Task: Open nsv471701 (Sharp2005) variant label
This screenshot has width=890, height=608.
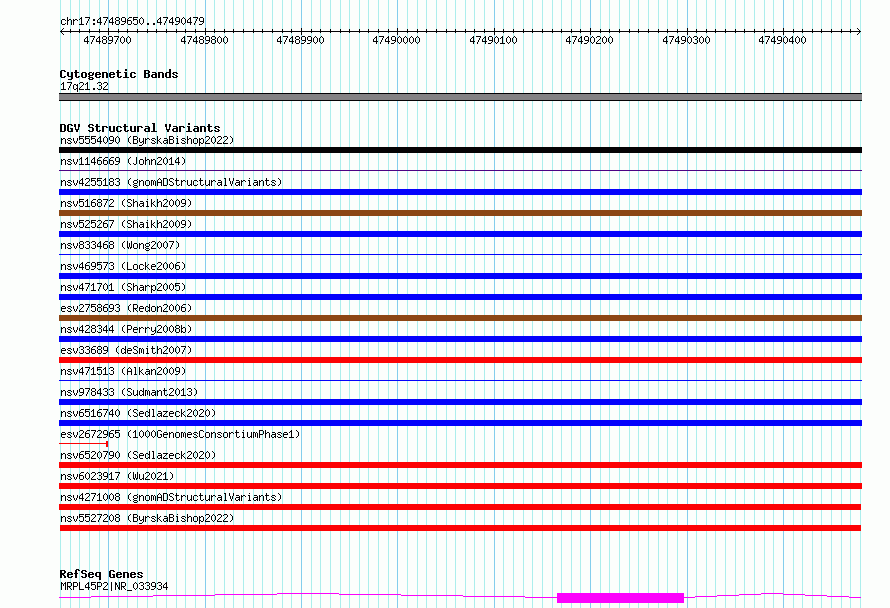Action: click(123, 287)
